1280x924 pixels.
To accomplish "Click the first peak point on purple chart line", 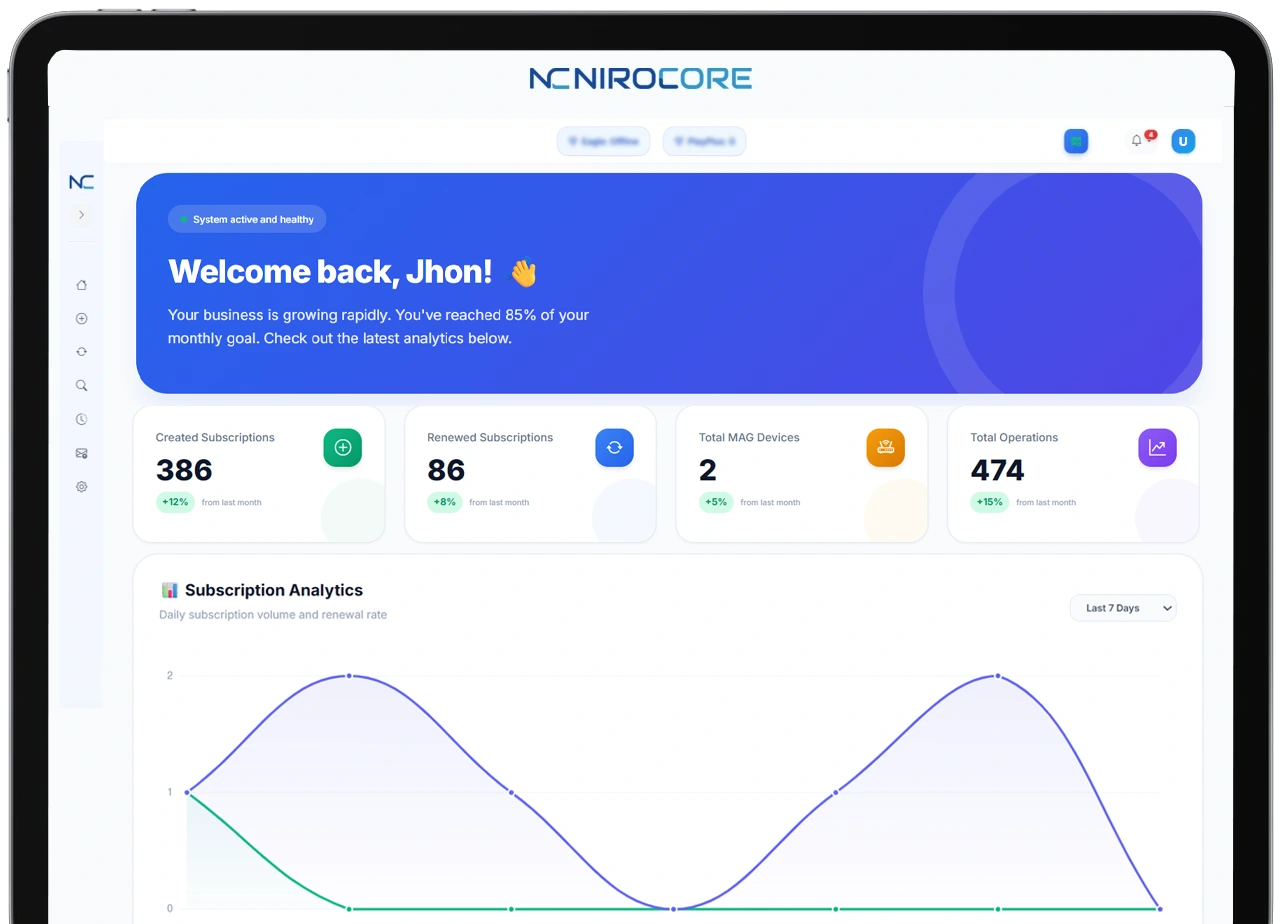I will (x=349, y=676).
